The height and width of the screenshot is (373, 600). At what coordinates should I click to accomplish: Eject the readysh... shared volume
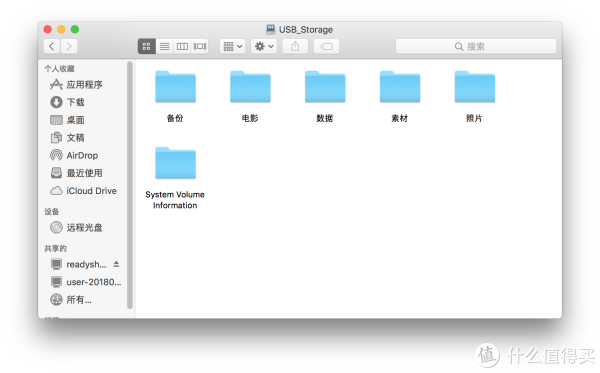[116, 264]
